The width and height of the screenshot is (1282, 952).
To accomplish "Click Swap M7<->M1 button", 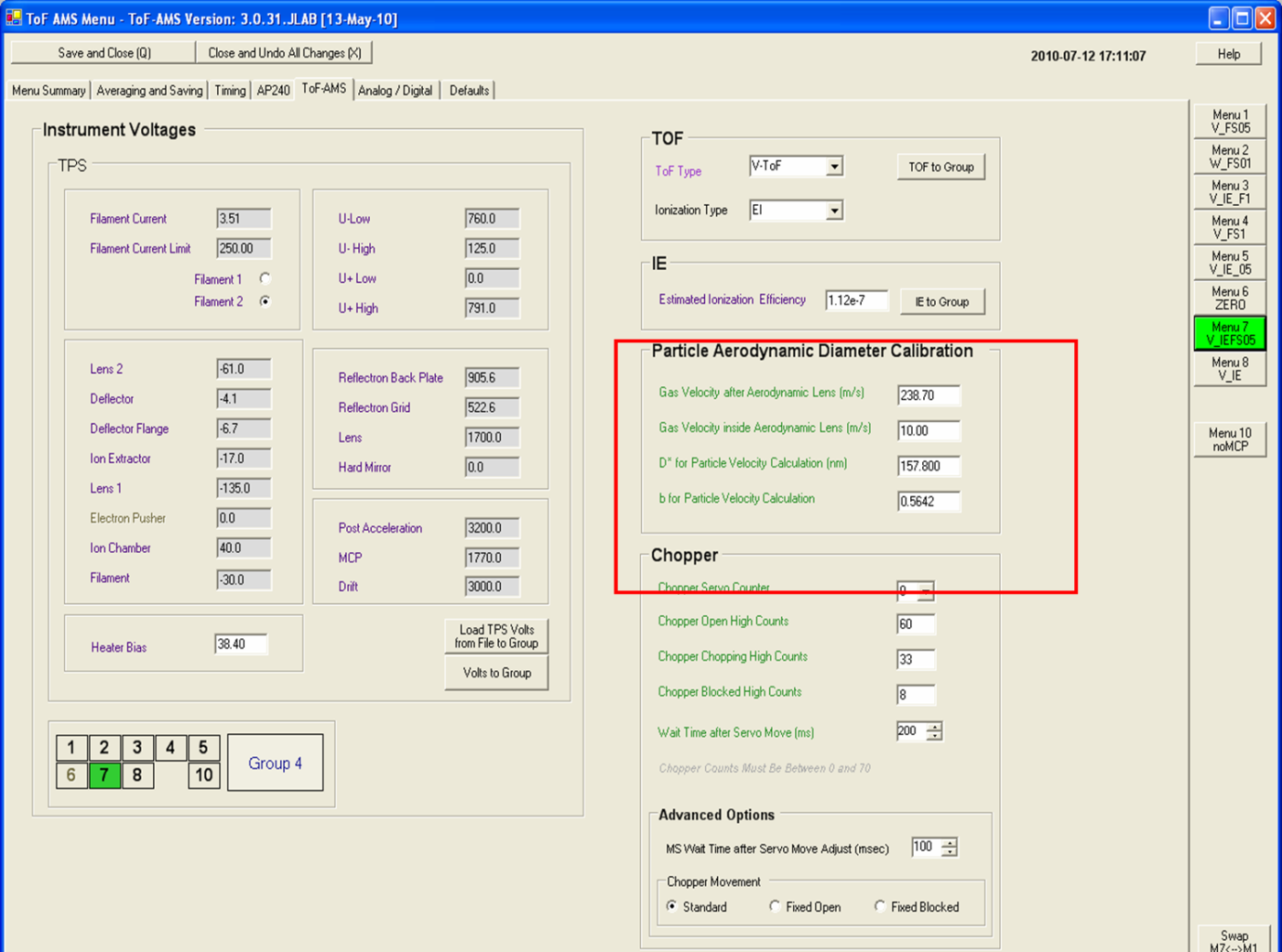I will coord(1233,940).
